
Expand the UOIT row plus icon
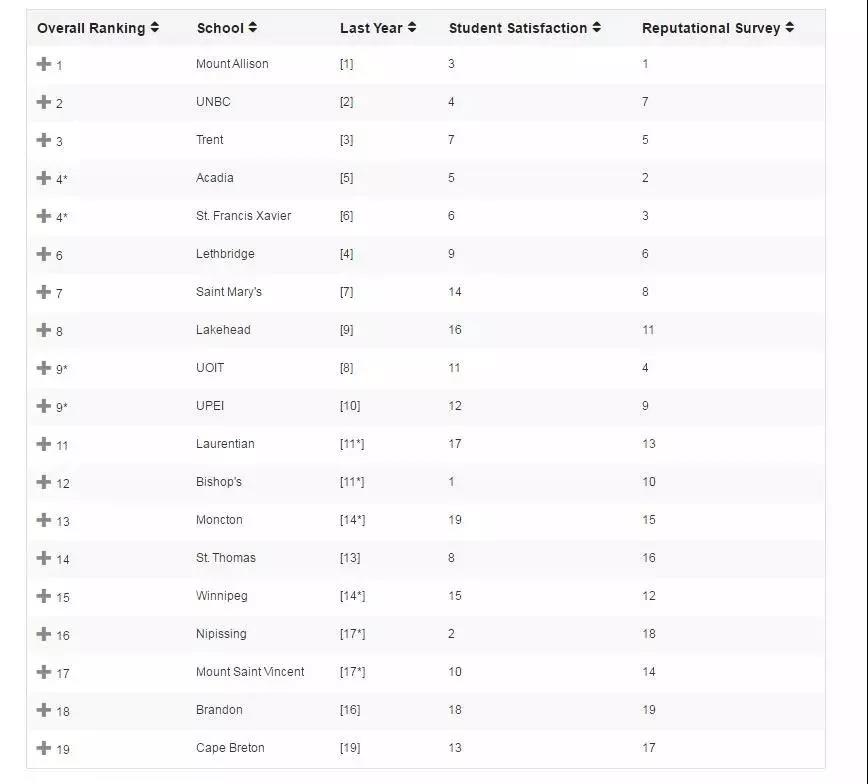(43, 368)
